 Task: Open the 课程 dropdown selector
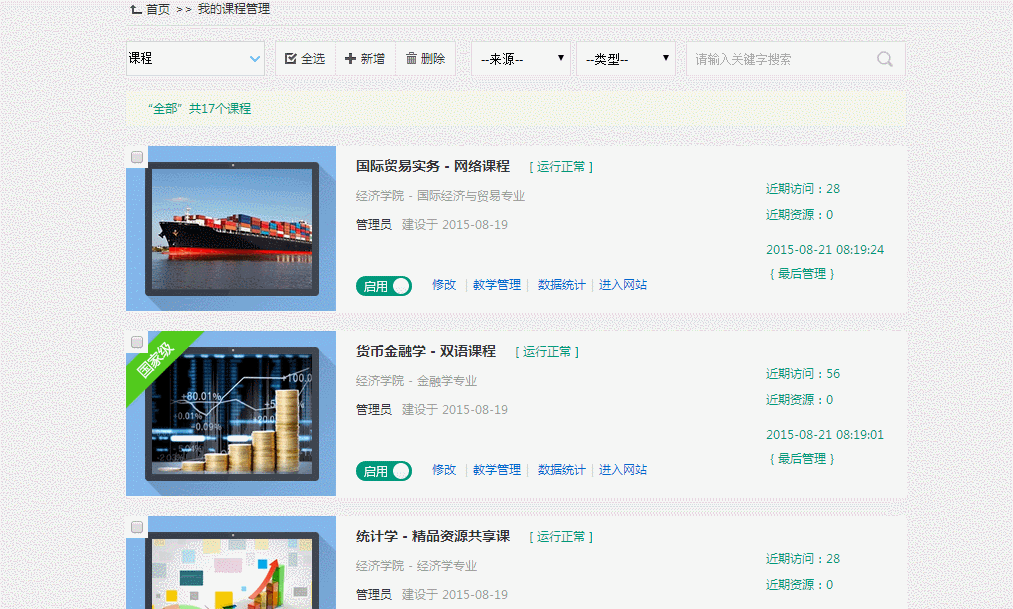pos(195,59)
